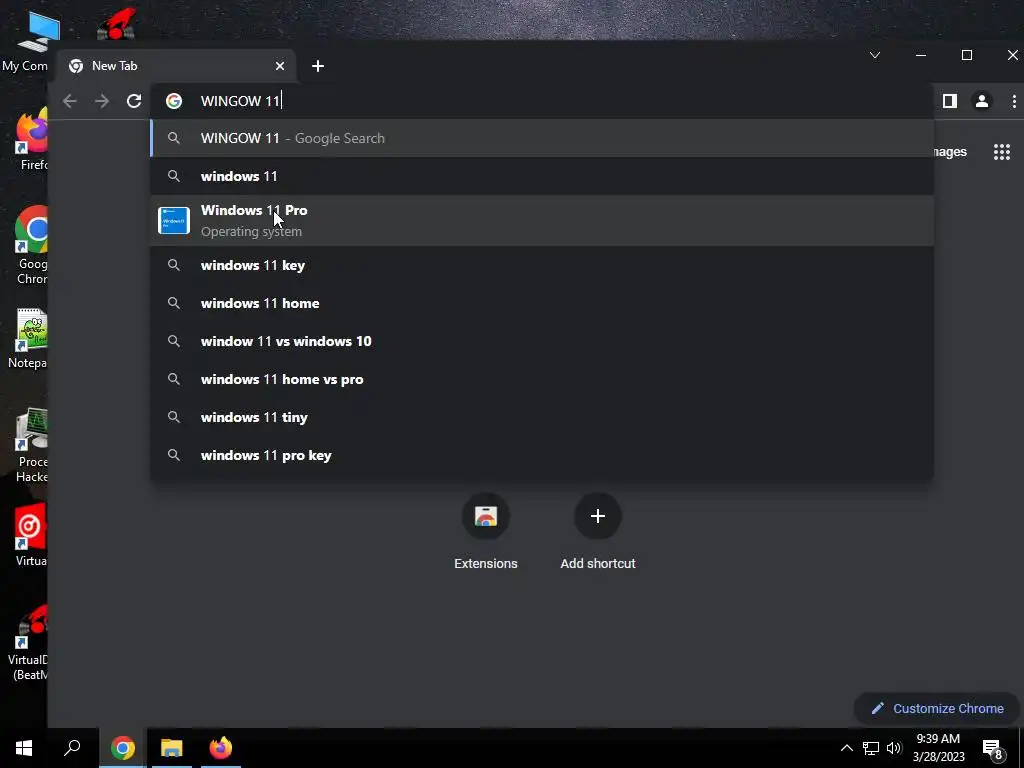Screen dimensions: 1024x768
Task: Select 'Windows 11 Pro' operating system suggestion
Action: coord(542,221)
